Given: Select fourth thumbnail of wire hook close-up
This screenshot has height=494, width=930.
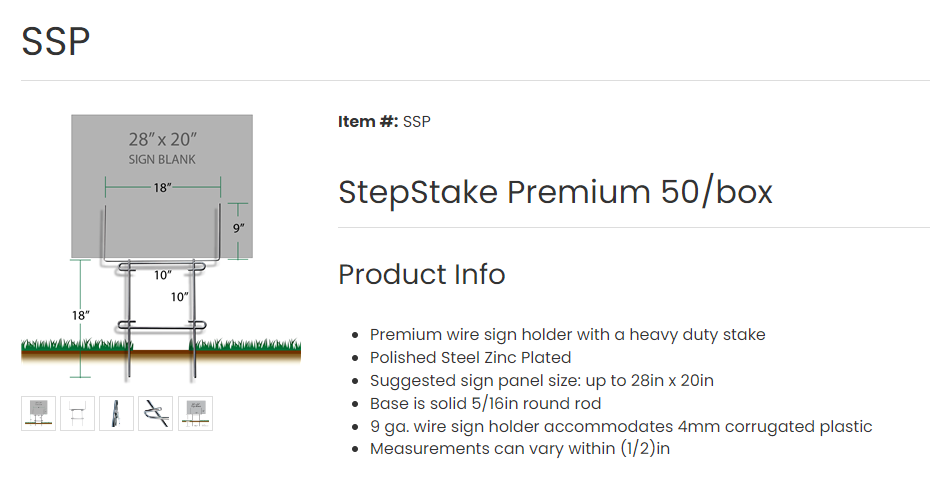Looking at the screenshot, I should [155, 414].
